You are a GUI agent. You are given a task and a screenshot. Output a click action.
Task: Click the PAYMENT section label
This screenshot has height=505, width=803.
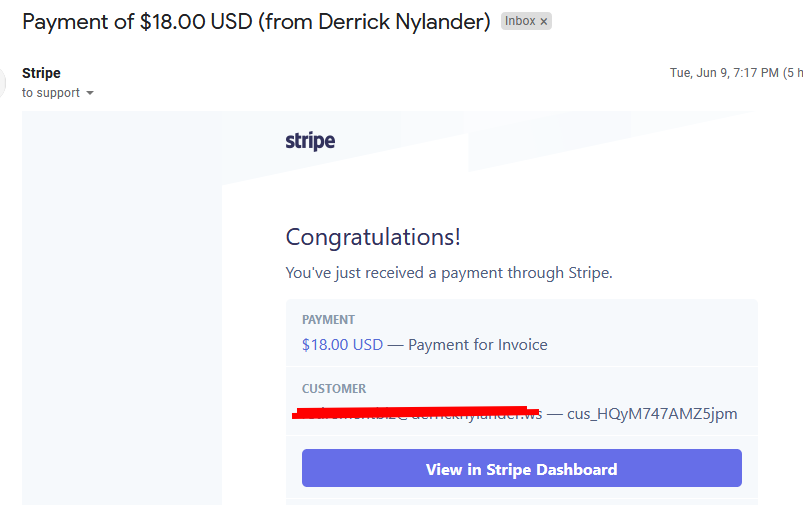click(x=328, y=320)
